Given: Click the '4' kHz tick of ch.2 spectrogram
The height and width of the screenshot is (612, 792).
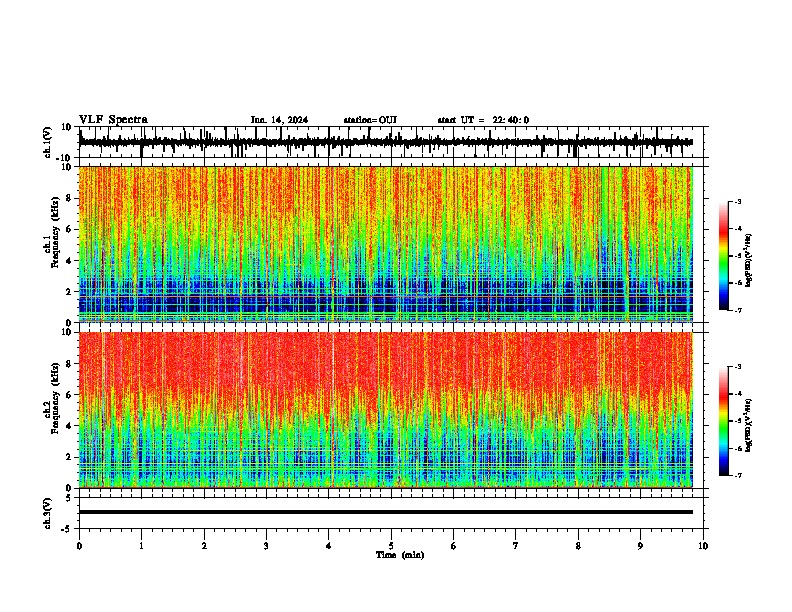Looking at the screenshot, I should click(x=69, y=426).
